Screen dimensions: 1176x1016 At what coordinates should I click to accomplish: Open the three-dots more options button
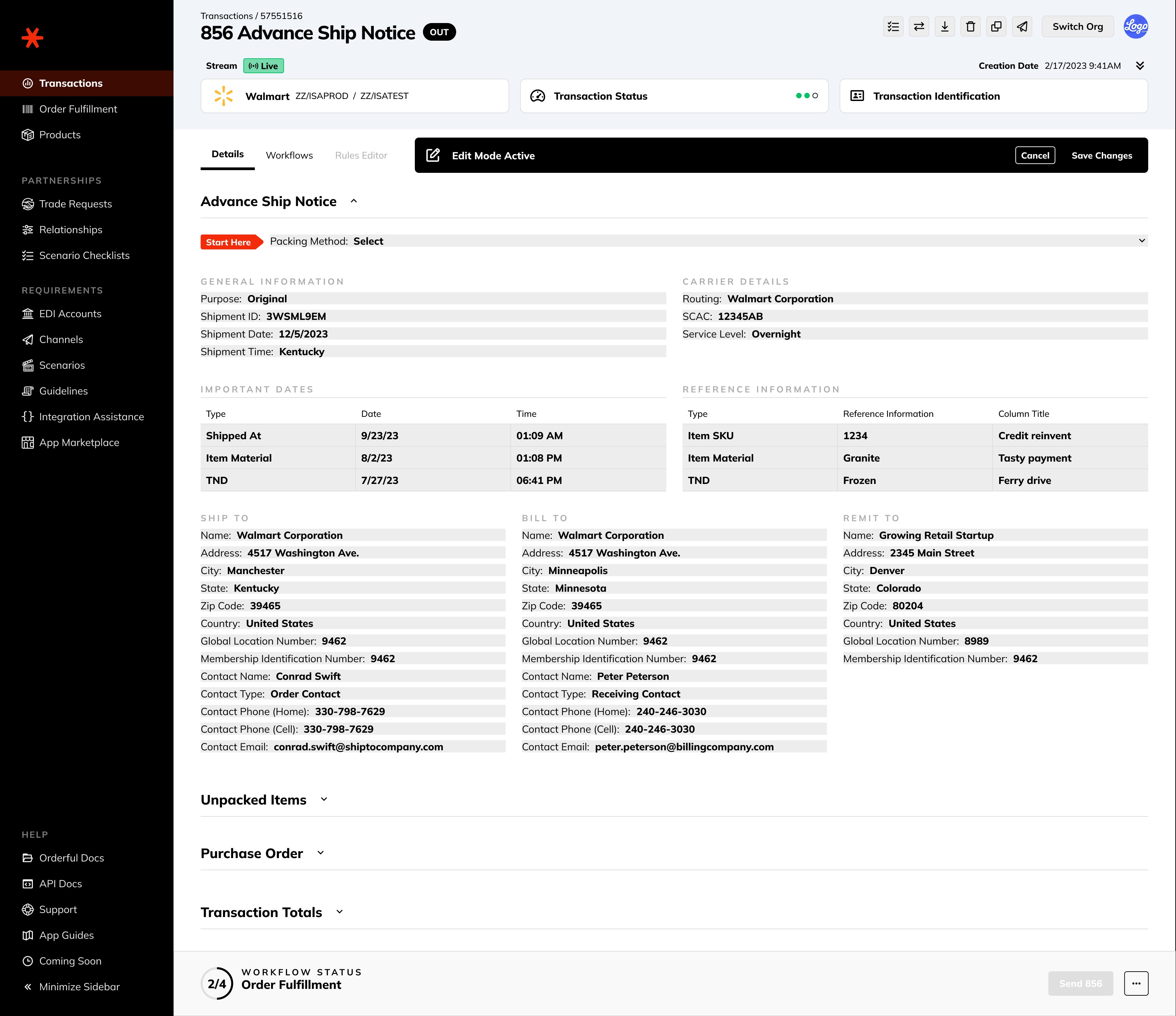pyautogui.click(x=1136, y=984)
